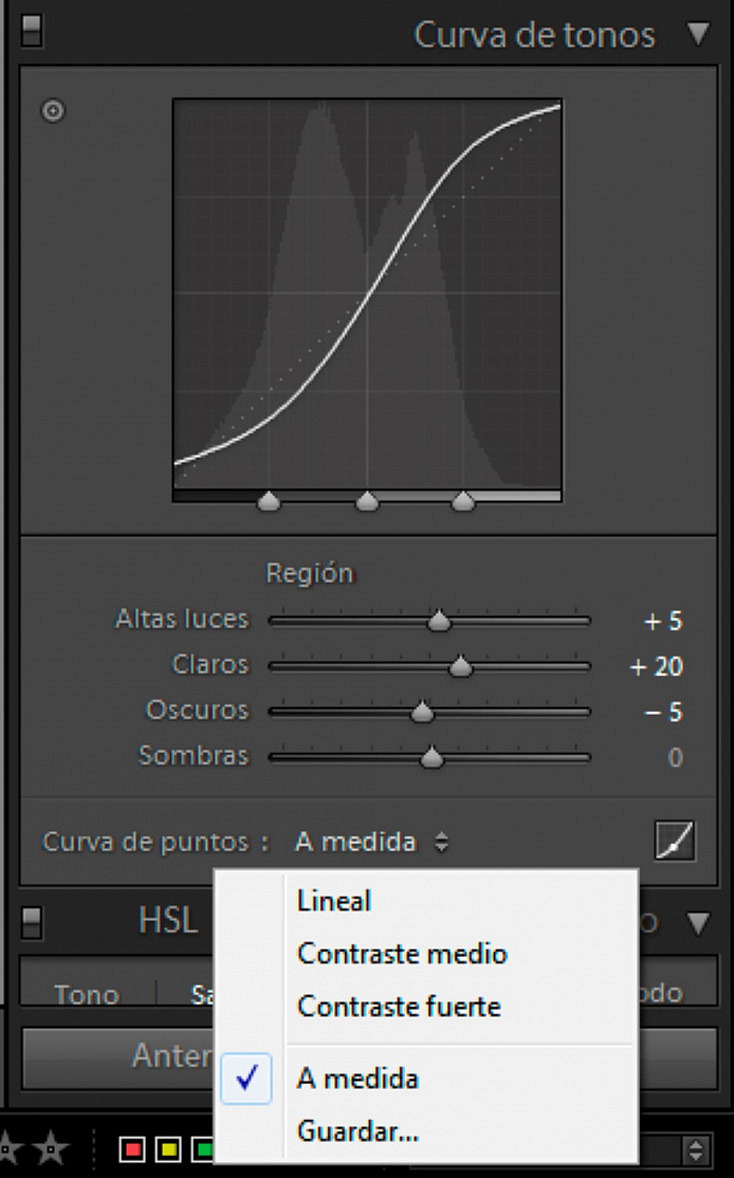Toggle the Curva de tonos panel on/off switch
Image resolution: width=734 pixels, height=1178 pixels.
tap(32, 30)
